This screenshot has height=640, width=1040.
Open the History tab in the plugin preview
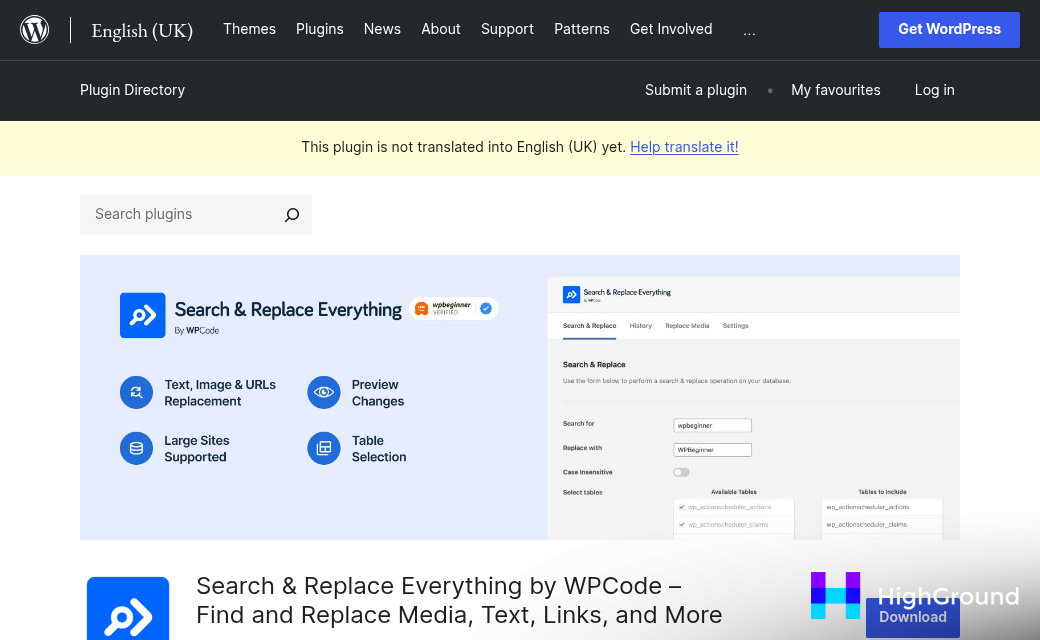(x=640, y=326)
